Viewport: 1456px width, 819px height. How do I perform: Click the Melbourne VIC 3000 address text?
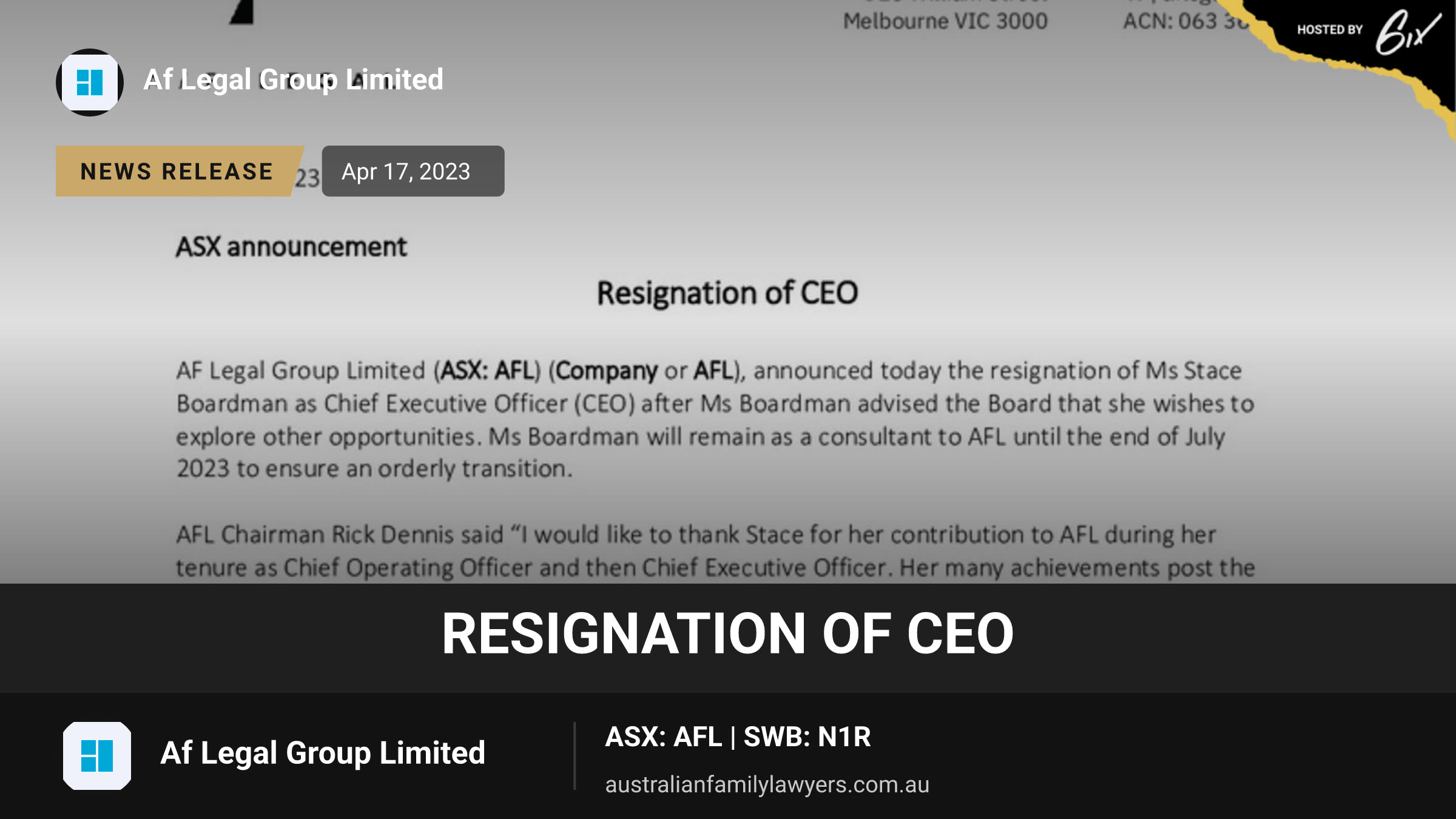(x=945, y=21)
